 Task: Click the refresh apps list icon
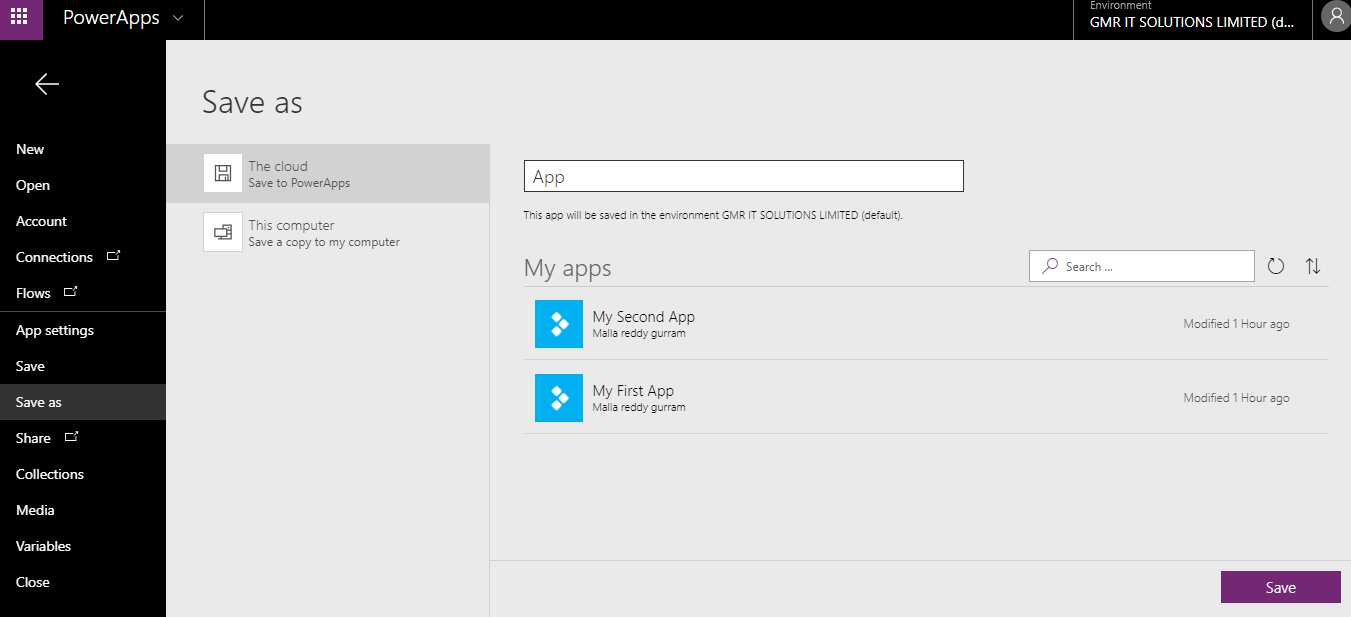click(1275, 266)
